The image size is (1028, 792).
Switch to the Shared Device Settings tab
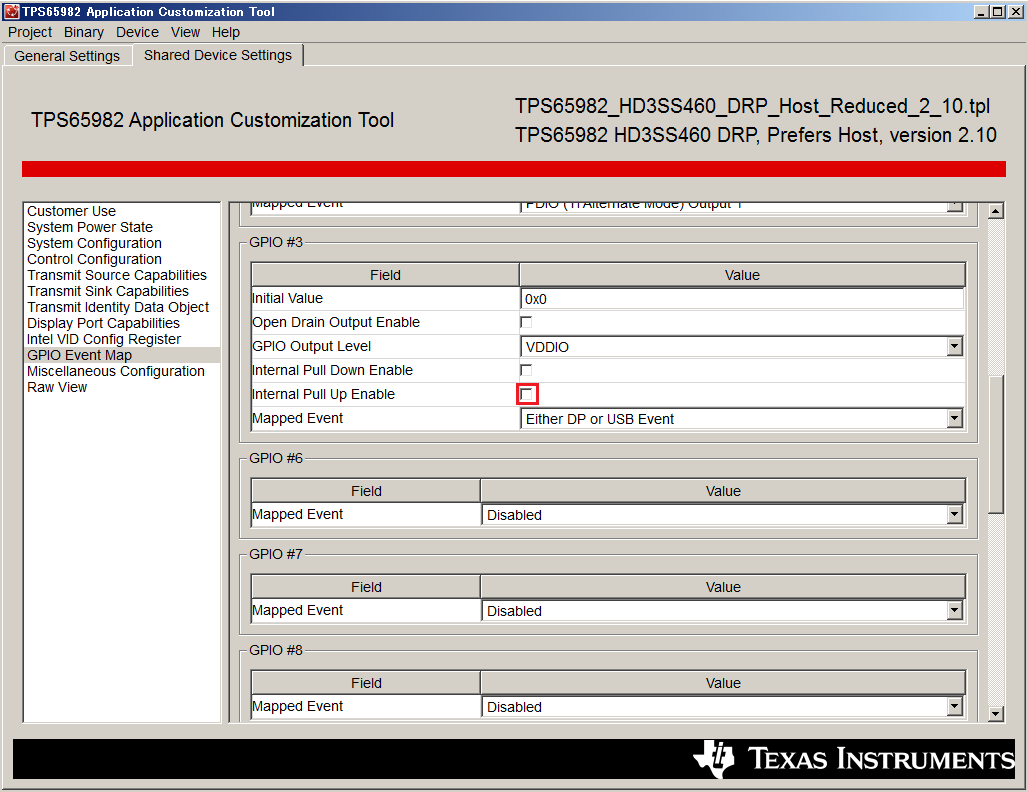click(218, 55)
